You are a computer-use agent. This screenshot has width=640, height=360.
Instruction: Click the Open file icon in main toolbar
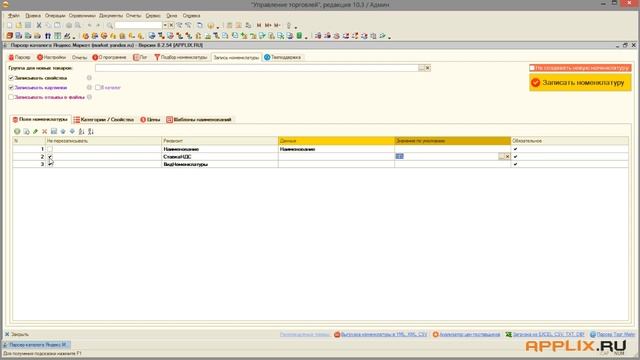[x=19, y=25]
